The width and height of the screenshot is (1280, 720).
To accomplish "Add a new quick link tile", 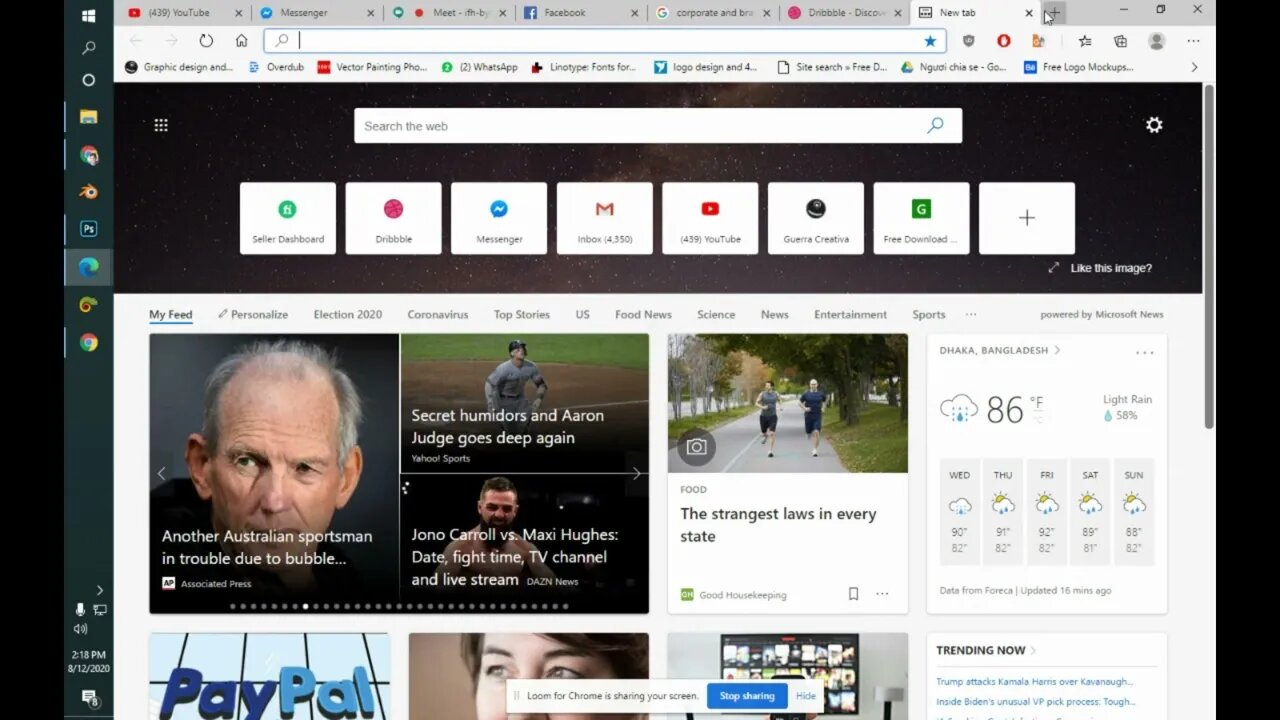I will pos(1027,218).
